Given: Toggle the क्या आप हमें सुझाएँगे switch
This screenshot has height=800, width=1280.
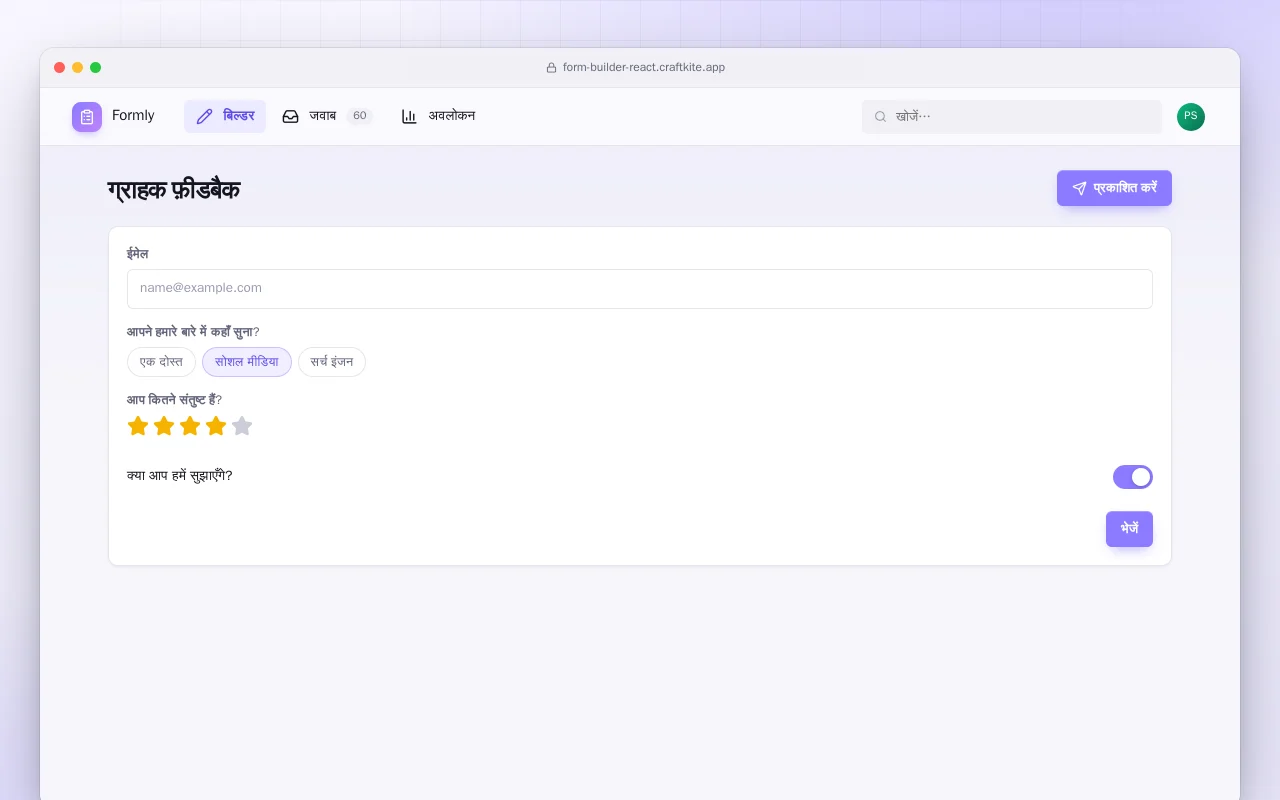Looking at the screenshot, I should click(x=1133, y=477).
